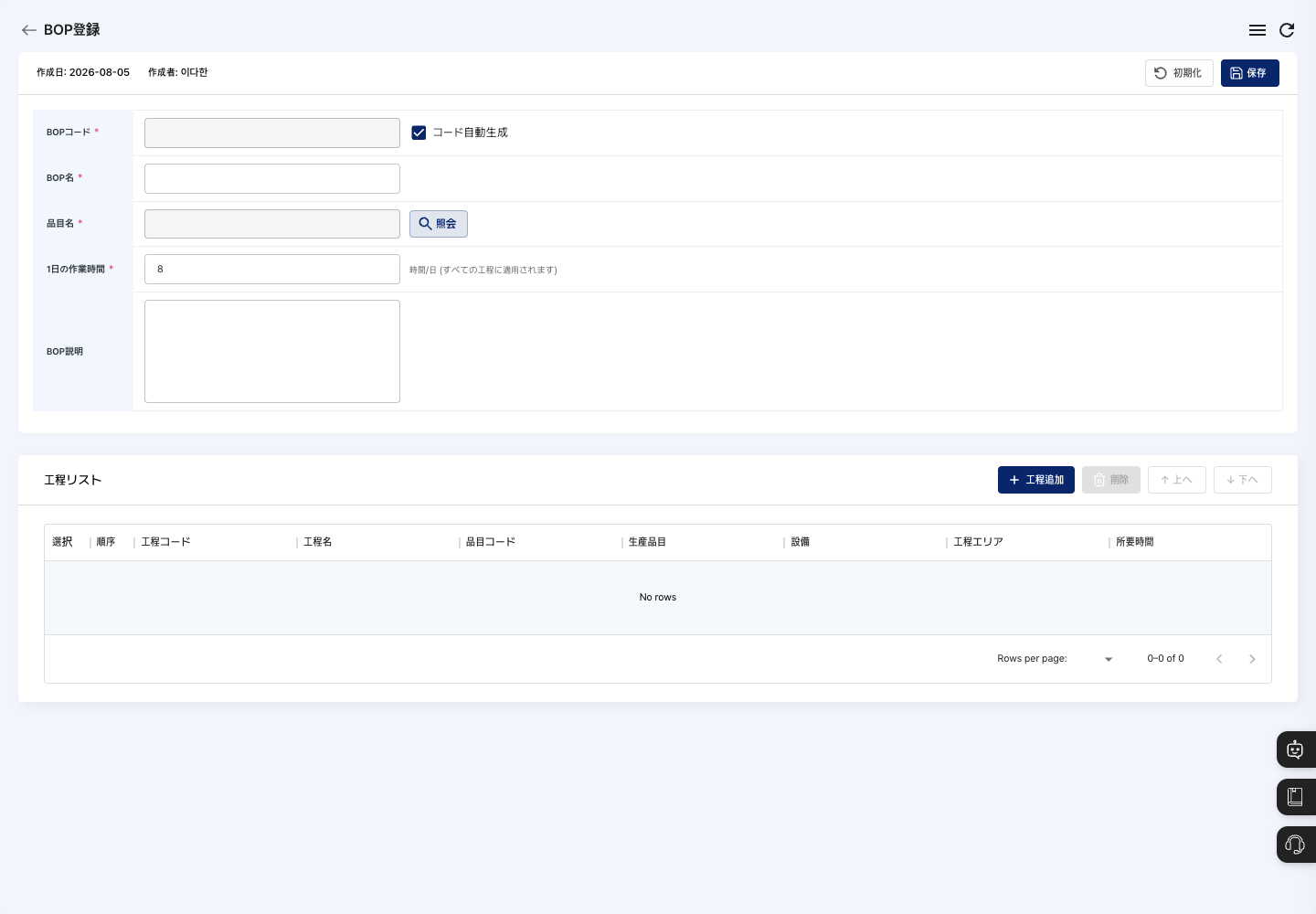Go to next page chevron
Screen dimensions: 1316x914
coord(1252,659)
